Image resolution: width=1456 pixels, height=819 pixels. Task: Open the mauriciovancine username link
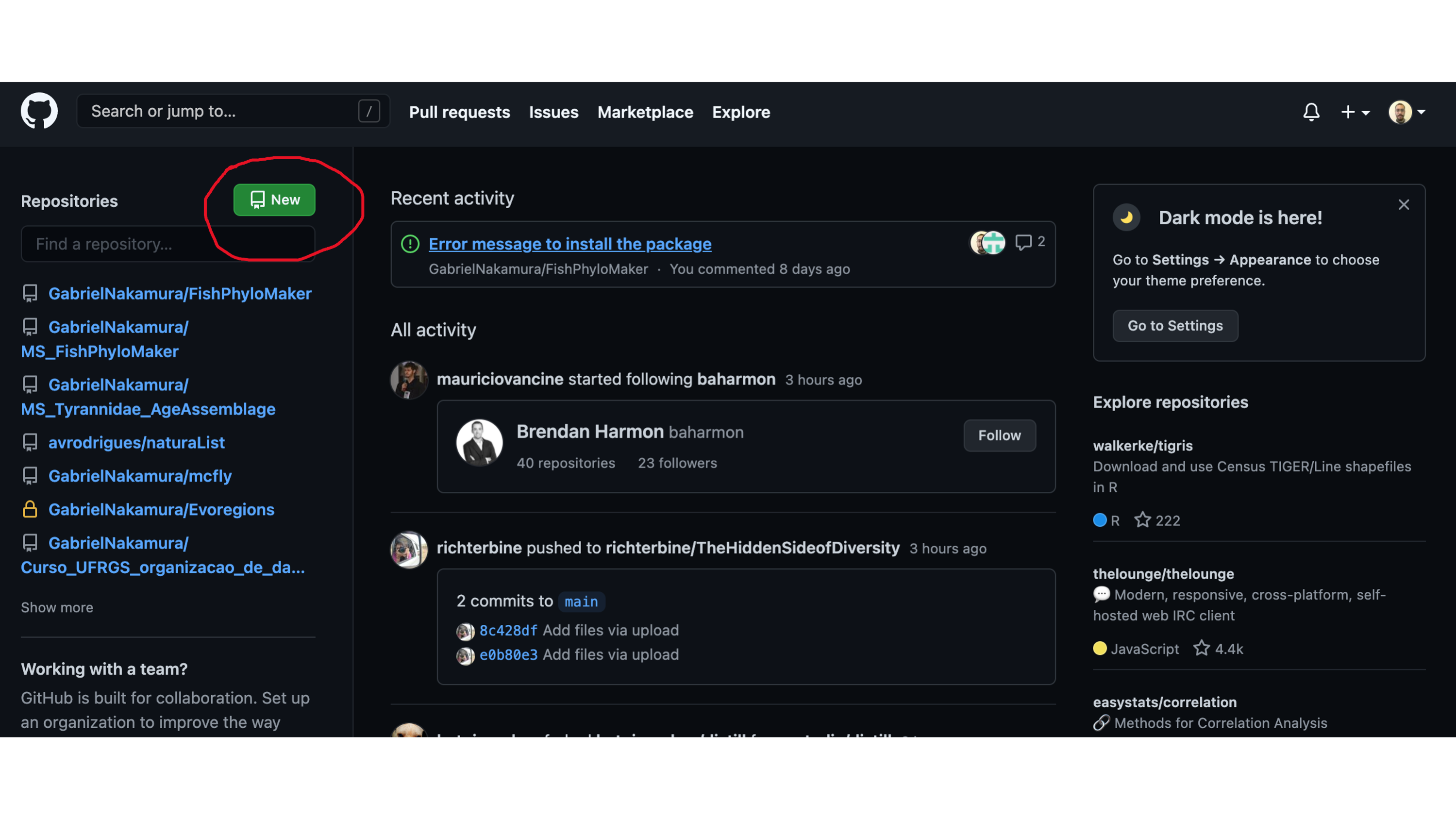pyautogui.click(x=500, y=379)
